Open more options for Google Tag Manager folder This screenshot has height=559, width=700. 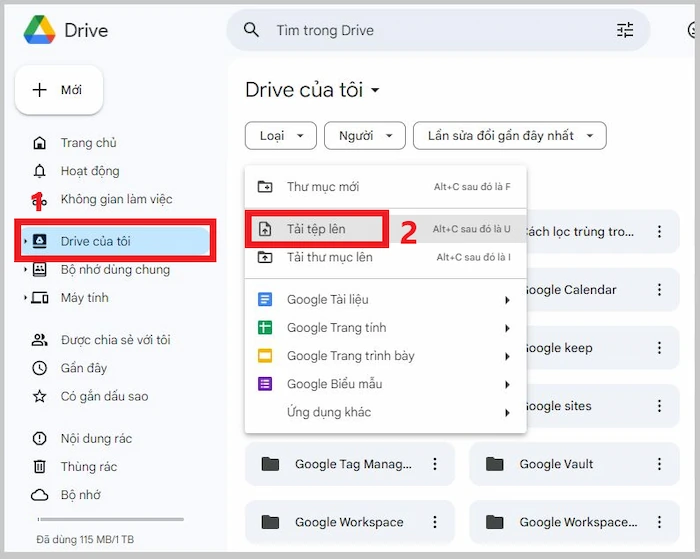(435, 464)
